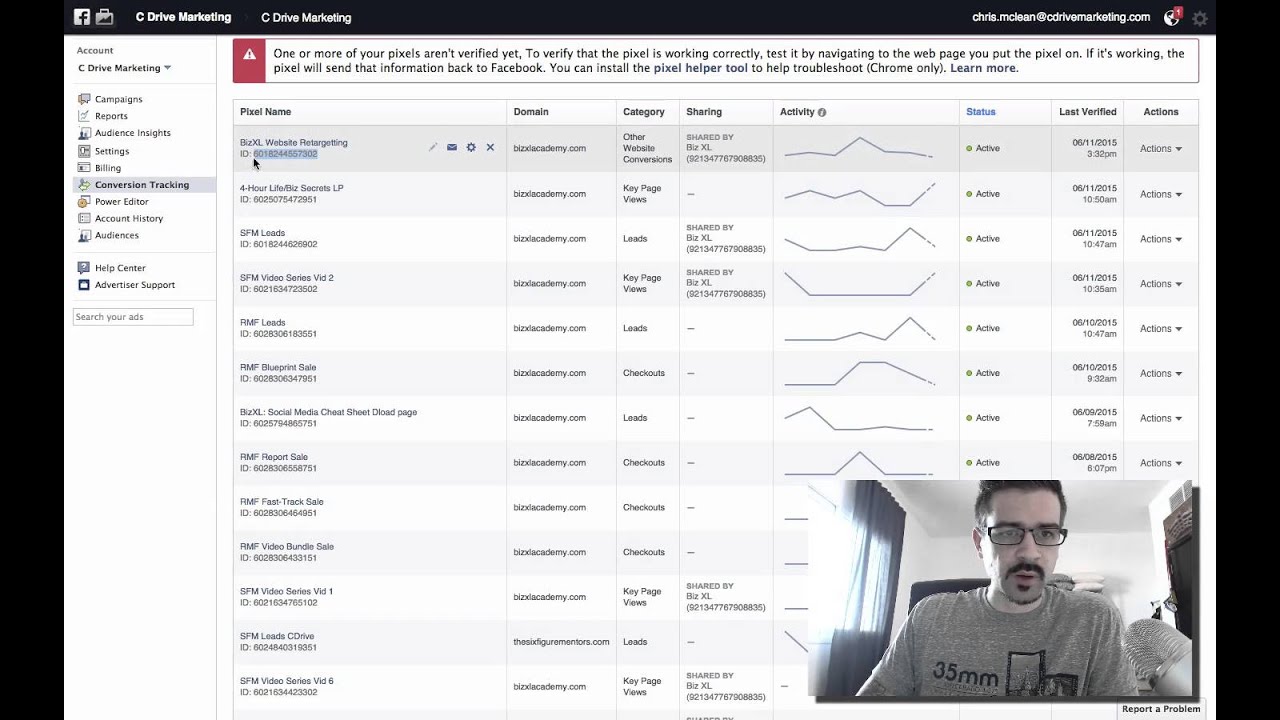
Task: Click the pixel helper tool link
Action: (701, 68)
